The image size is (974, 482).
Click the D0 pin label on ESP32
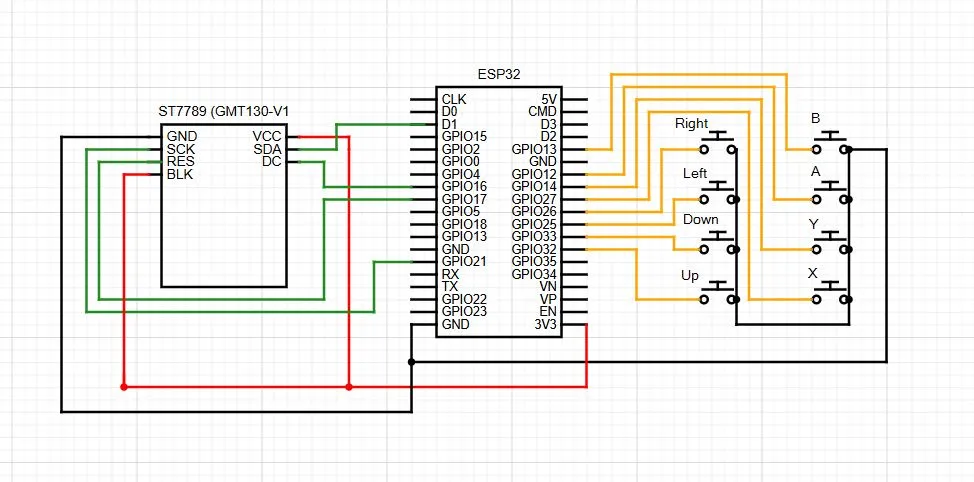click(x=449, y=112)
